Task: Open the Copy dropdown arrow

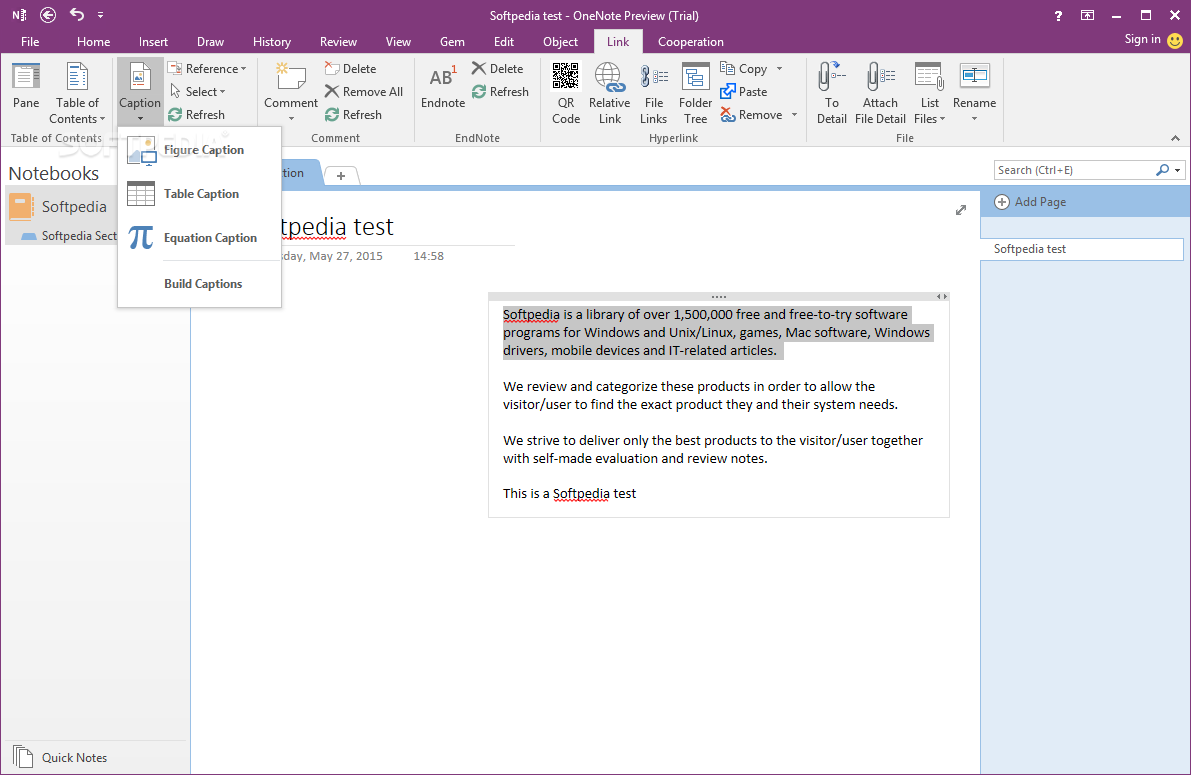Action: [779, 68]
